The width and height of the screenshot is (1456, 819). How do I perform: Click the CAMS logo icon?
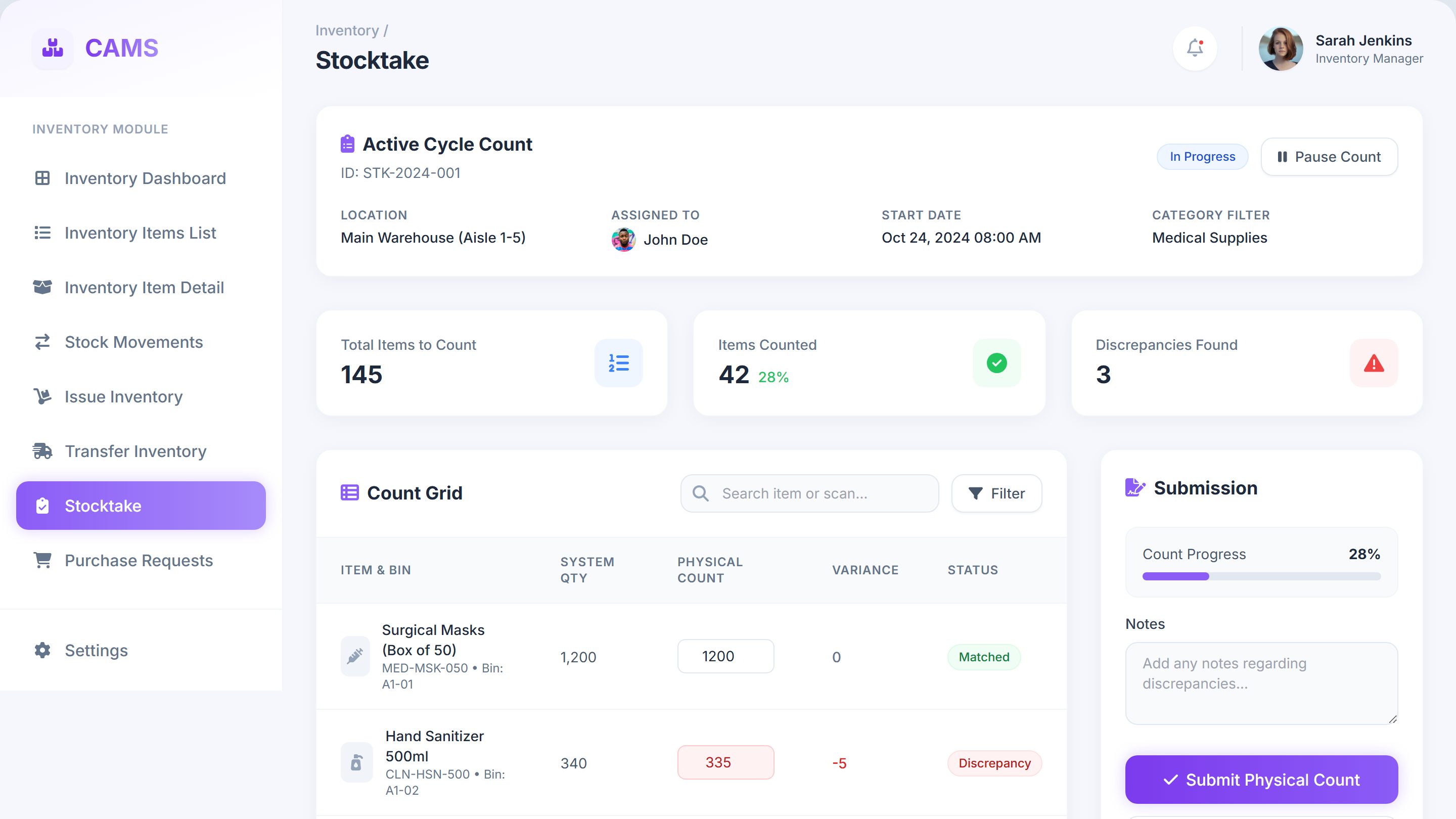click(x=53, y=48)
